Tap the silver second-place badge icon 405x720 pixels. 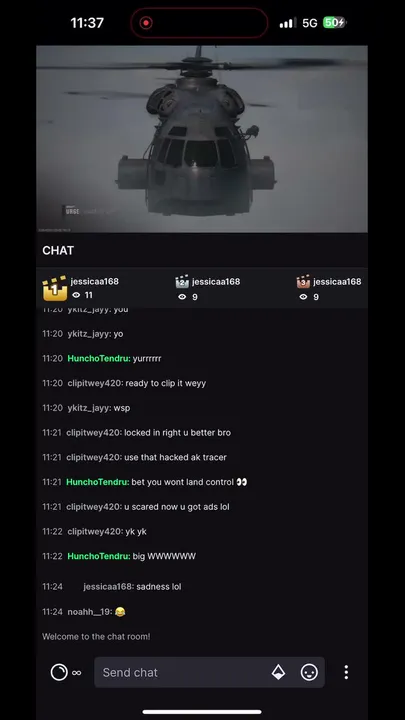tap(182, 281)
